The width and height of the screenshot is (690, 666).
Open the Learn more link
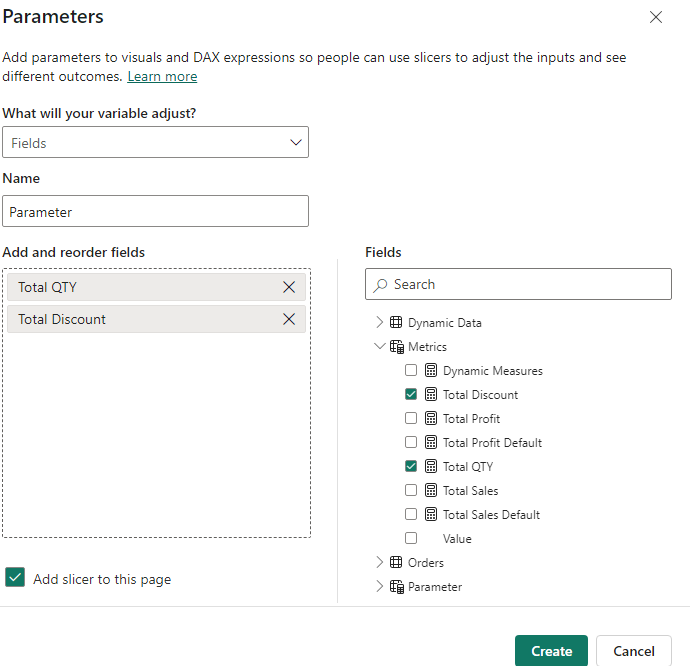pos(162,77)
